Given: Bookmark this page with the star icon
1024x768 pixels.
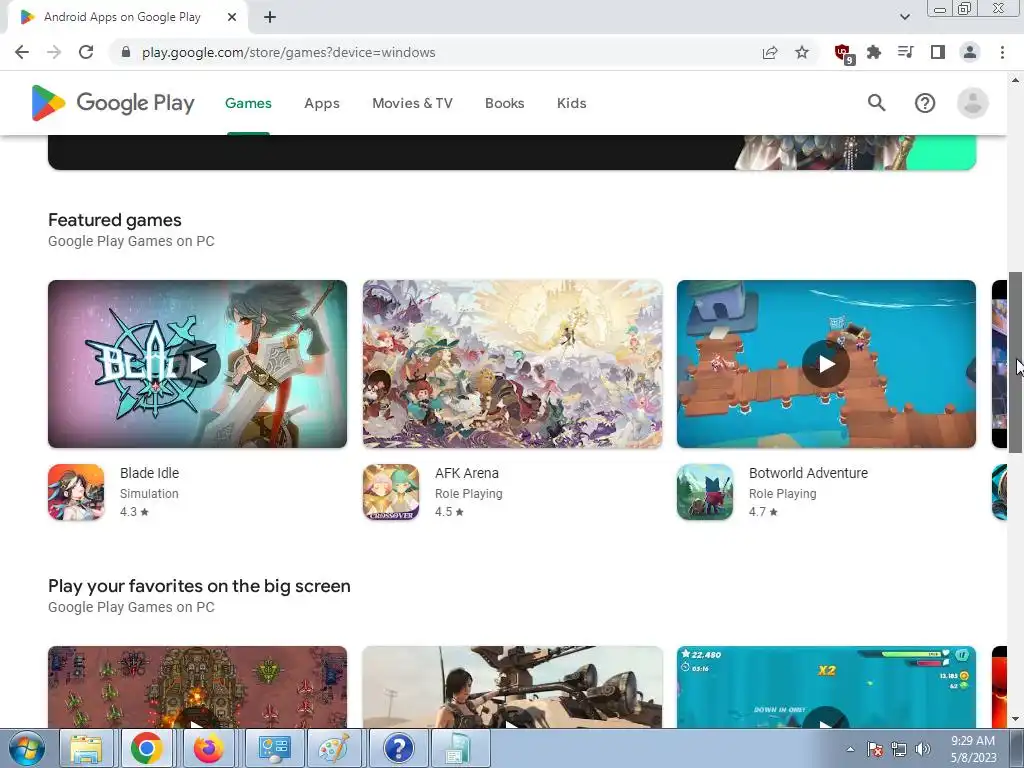Looking at the screenshot, I should [x=802, y=52].
